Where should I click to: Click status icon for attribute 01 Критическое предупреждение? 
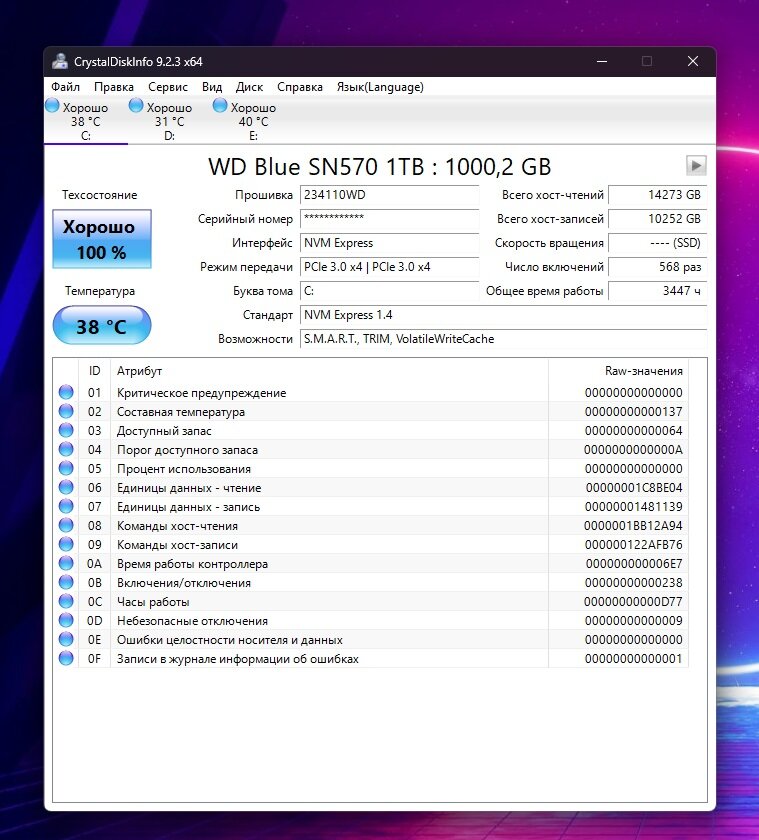click(x=66, y=392)
